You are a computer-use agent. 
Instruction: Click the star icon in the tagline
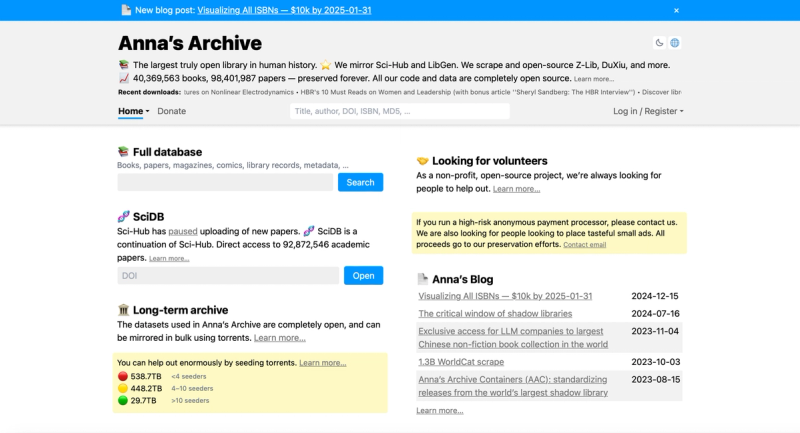[326, 65]
